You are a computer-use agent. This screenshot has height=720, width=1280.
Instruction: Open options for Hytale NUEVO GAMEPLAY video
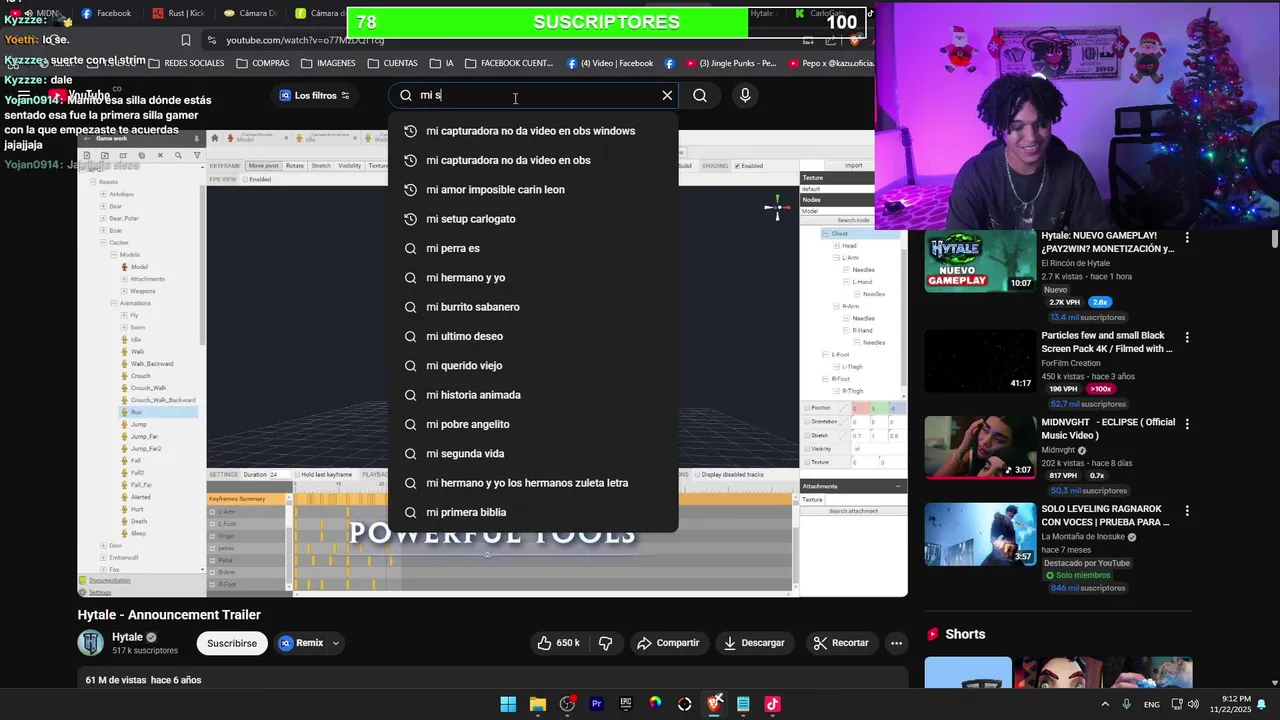[x=1187, y=238]
